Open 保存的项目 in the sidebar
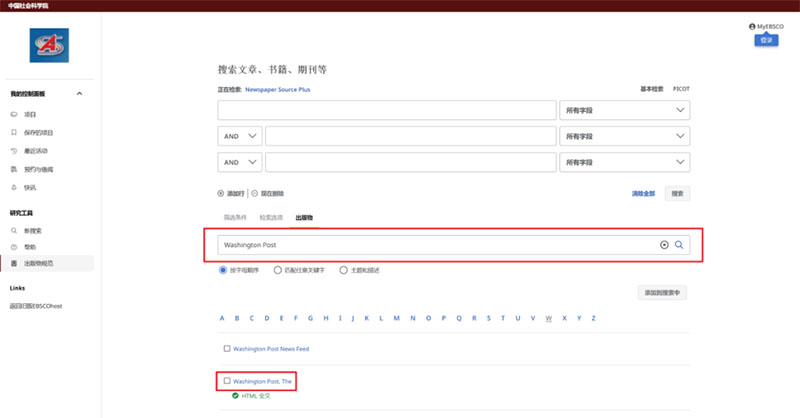Screen dimensions: 800x418 [x=38, y=132]
